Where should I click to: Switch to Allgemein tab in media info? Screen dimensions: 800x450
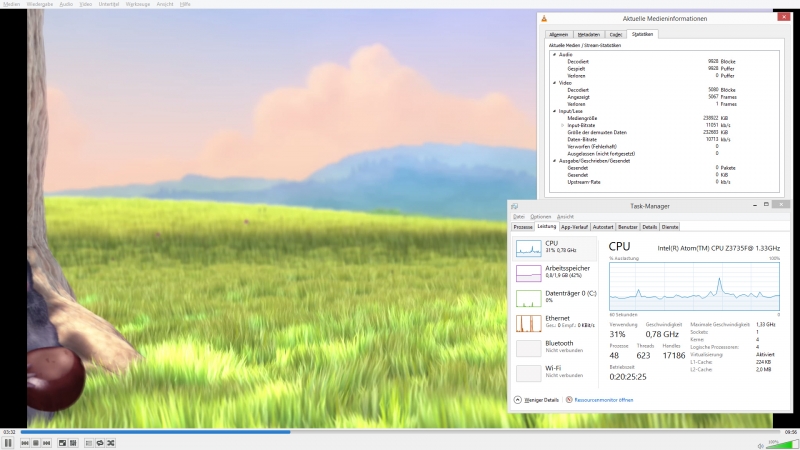[x=558, y=35]
